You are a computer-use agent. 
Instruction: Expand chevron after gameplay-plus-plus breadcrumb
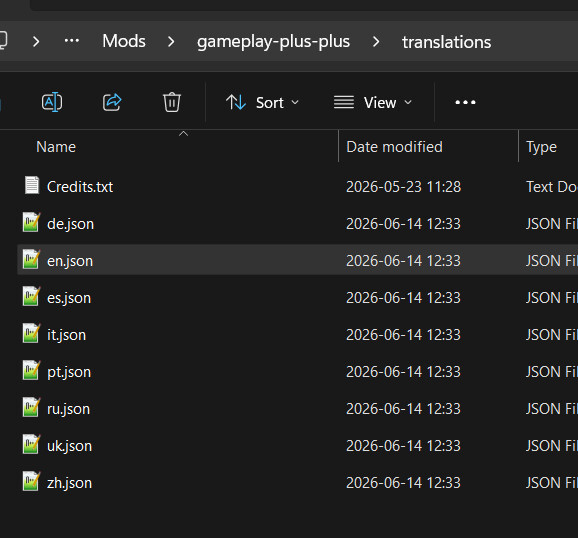(x=376, y=41)
